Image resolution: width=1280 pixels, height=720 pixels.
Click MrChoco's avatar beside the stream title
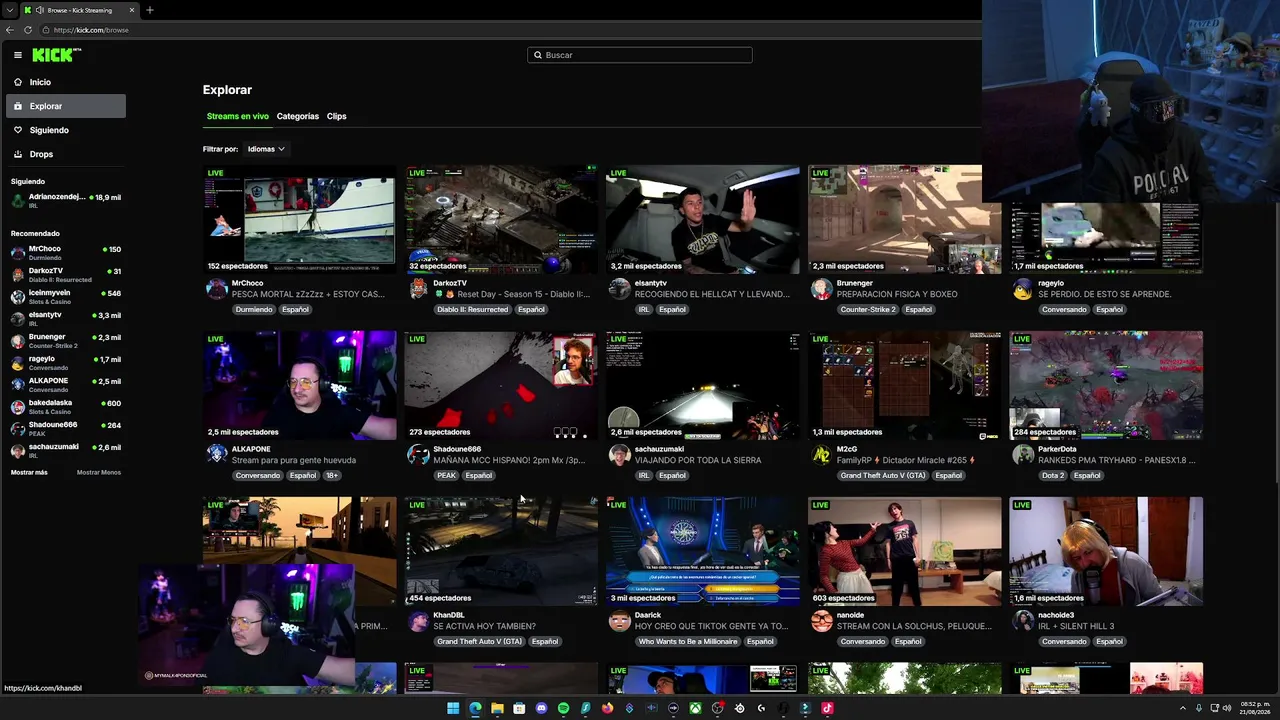[x=216, y=289]
